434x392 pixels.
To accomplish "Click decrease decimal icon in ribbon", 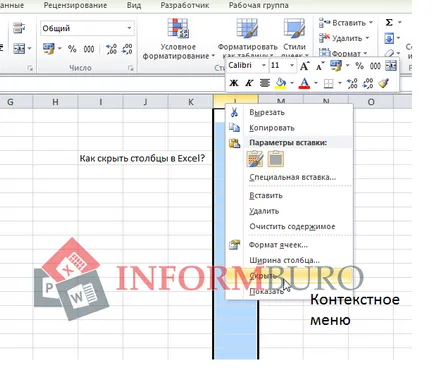I will tap(127, 49).
